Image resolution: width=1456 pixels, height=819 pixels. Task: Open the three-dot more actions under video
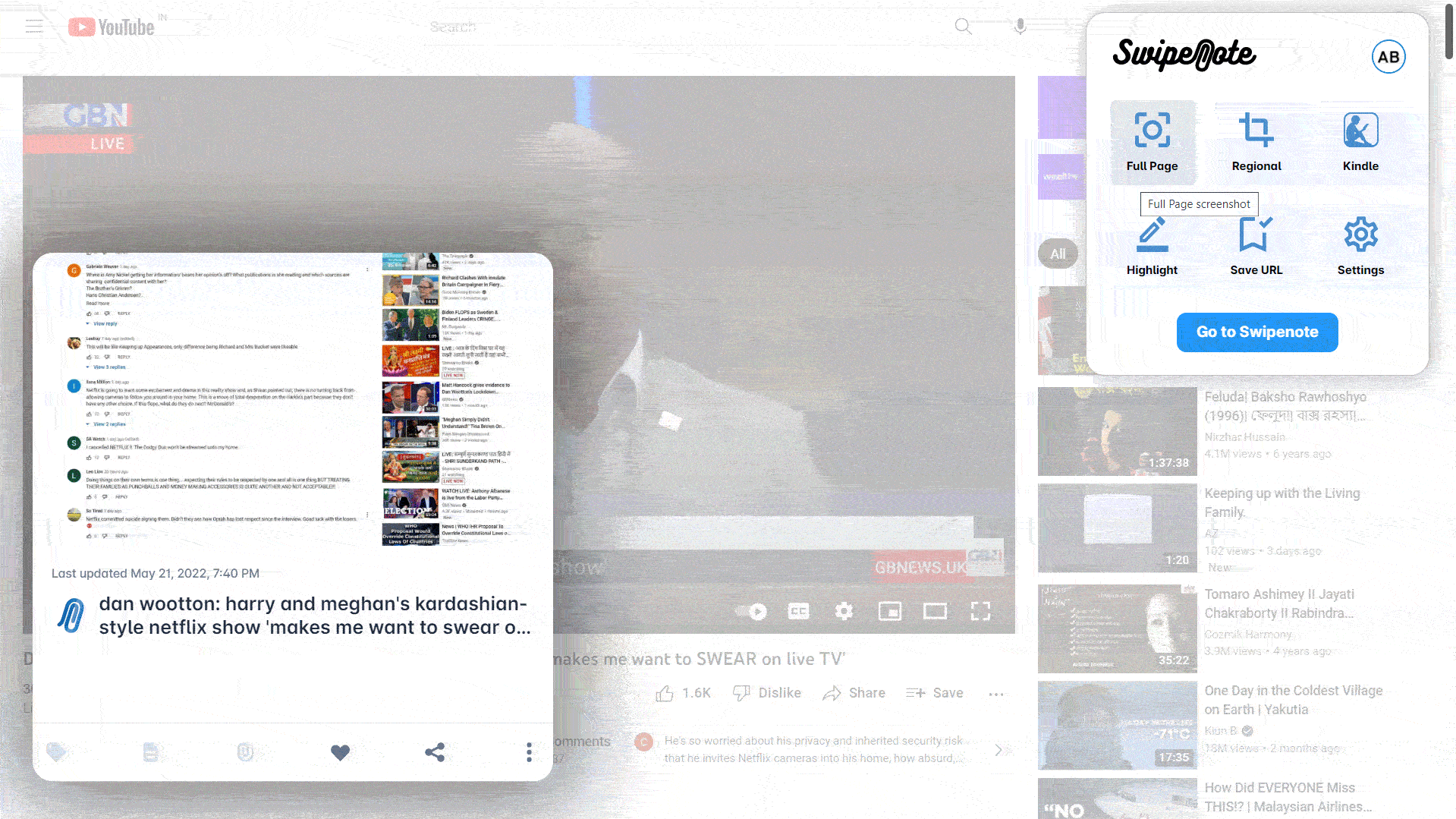(x=996, y=694)
